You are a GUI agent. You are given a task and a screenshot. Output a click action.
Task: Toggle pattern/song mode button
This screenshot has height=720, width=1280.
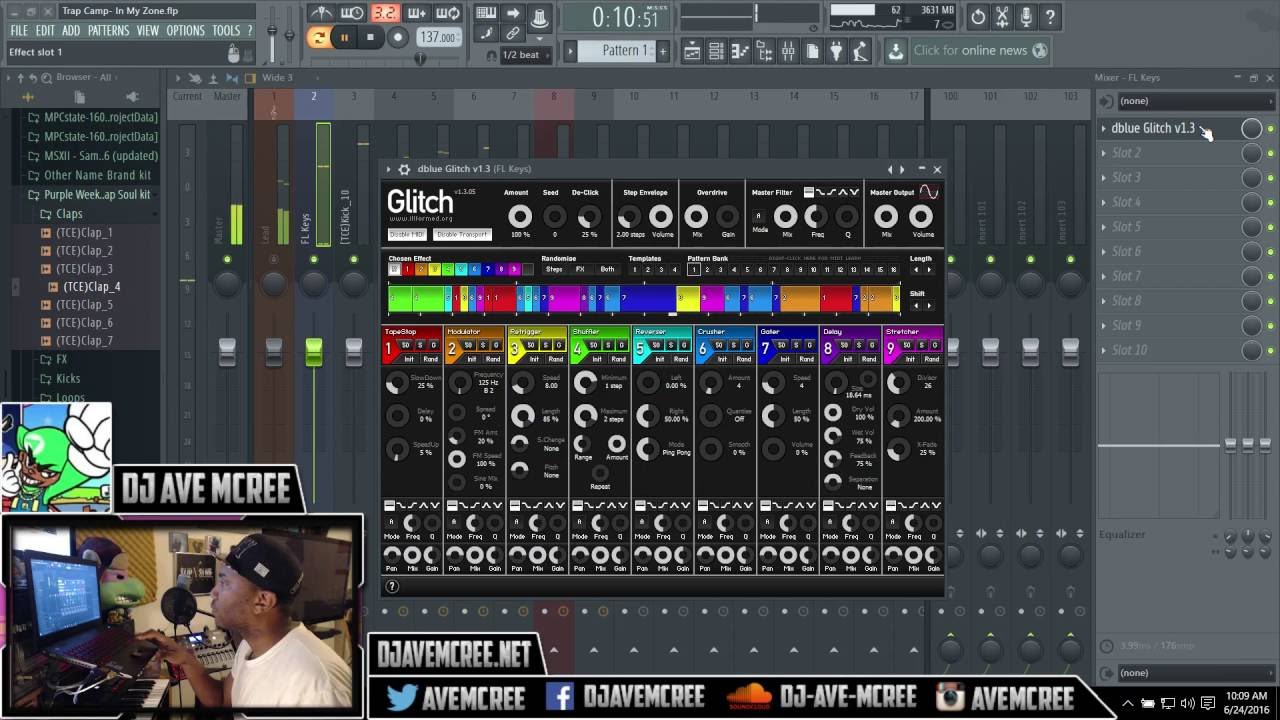(319, 37)
